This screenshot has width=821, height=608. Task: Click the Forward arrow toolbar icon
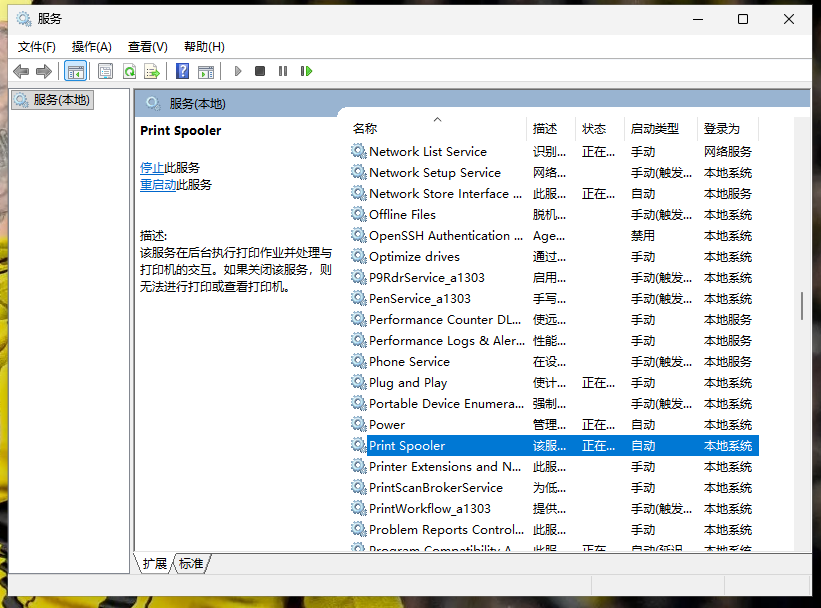coord(44,71)
